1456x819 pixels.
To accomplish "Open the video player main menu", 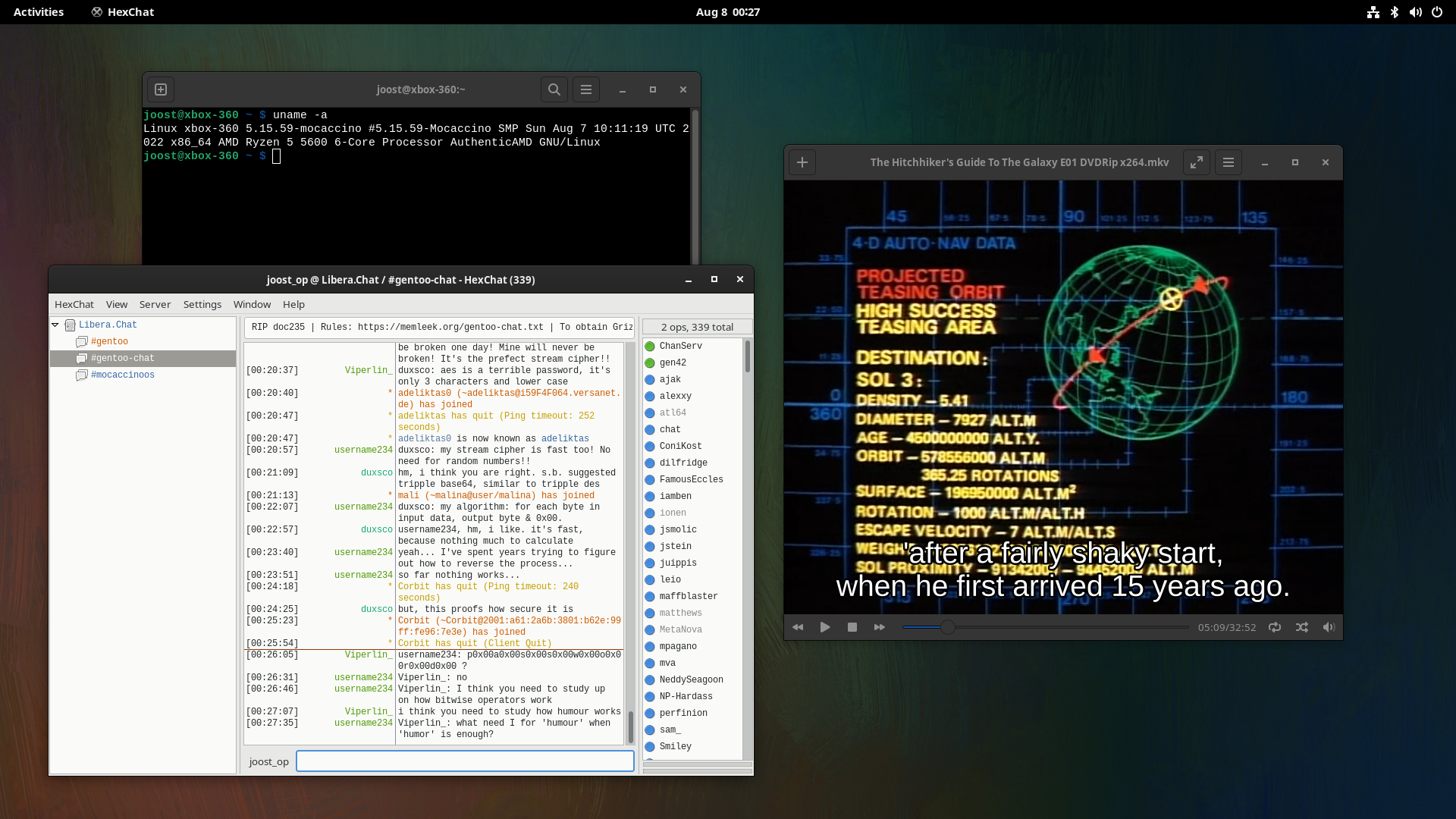I will (x=1228, y=162).
